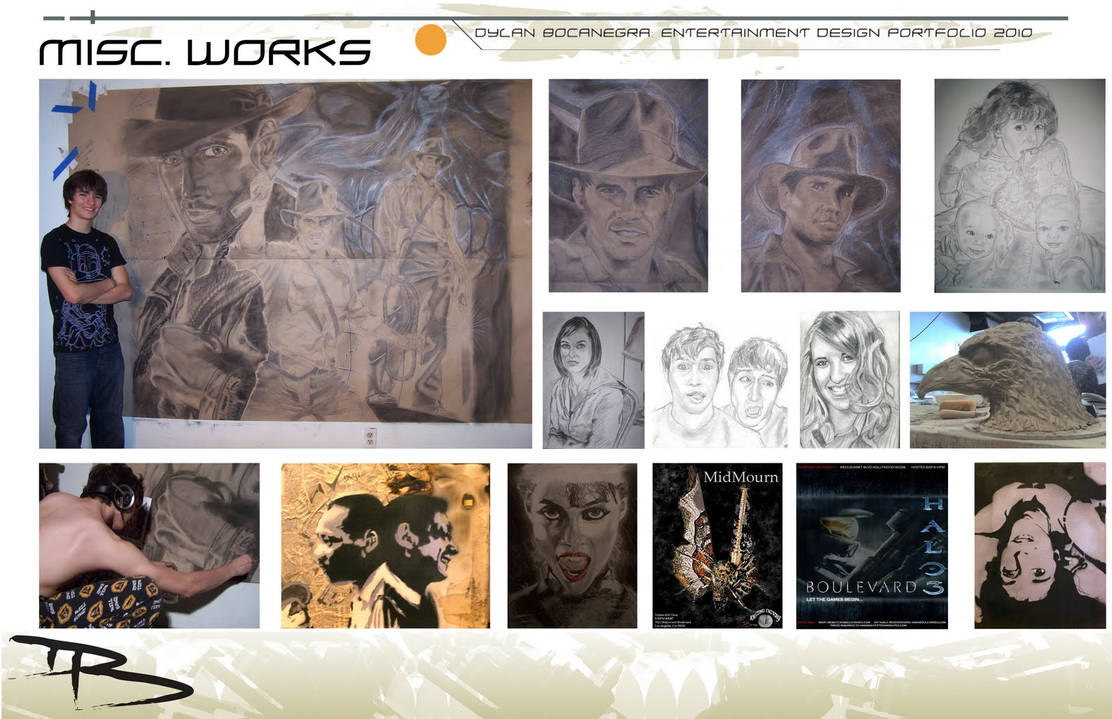Click the Dylan Bocanegra portfolio 2010 header

753,33
